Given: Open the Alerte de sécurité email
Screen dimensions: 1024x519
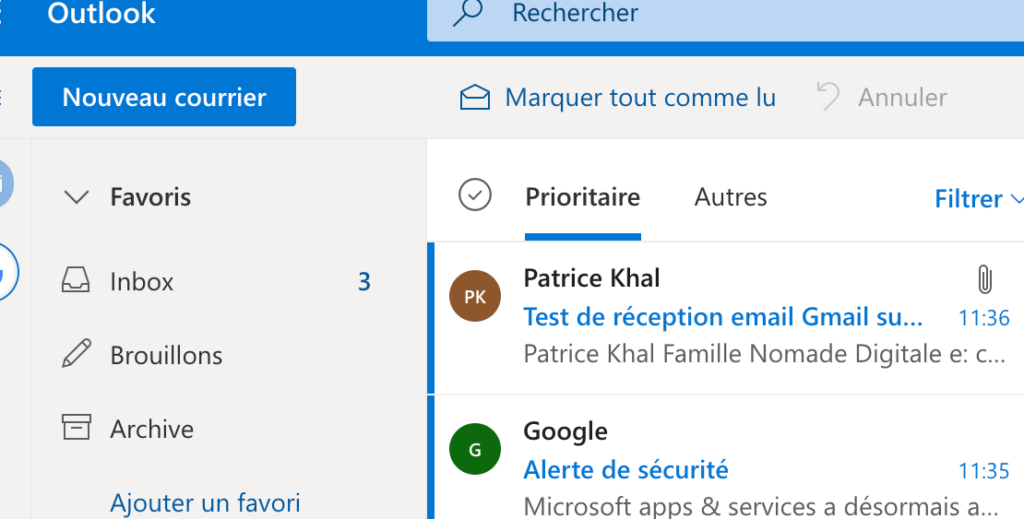Looking at the screenshot, I should tap(726, 465).
